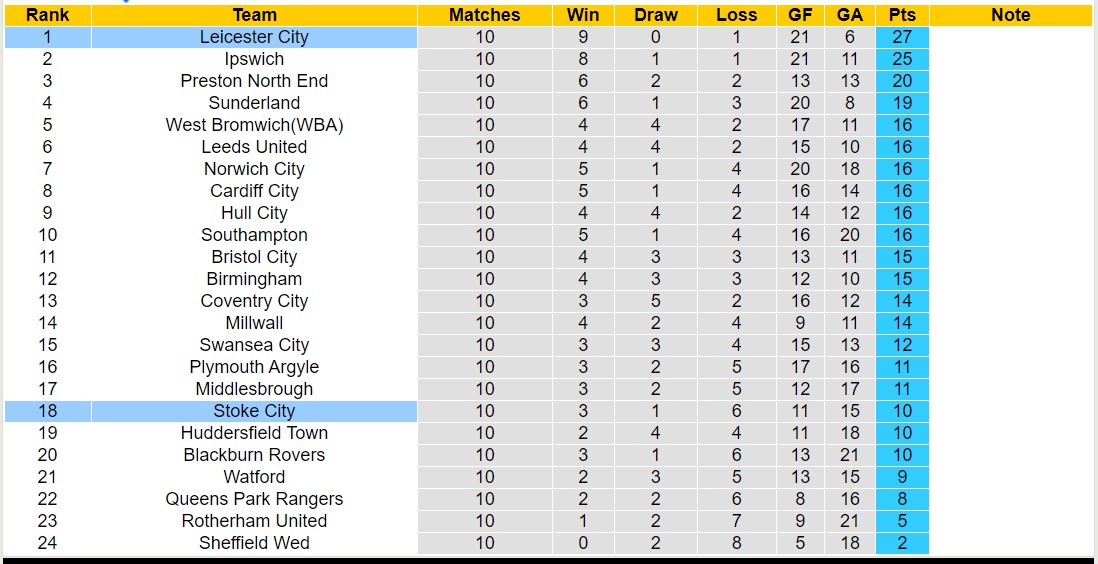Click Leicester City's 27 points cell
The height and width of the screenshot is (564, 1098).
[902, 37]
